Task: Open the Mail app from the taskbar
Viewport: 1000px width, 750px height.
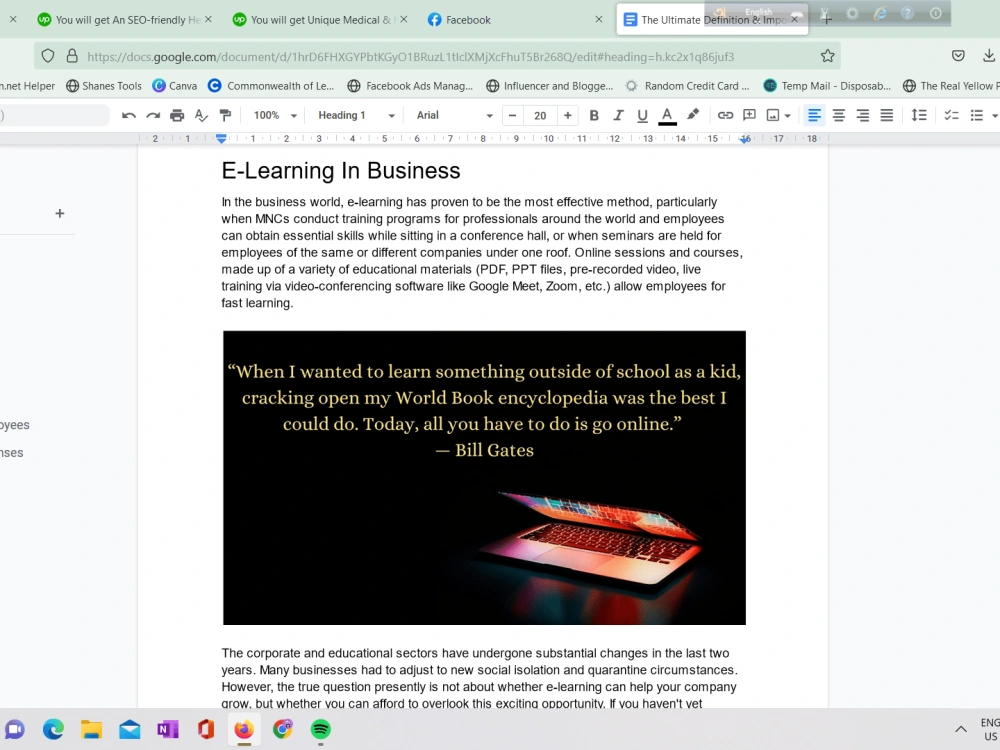Action: pos(129,729)
